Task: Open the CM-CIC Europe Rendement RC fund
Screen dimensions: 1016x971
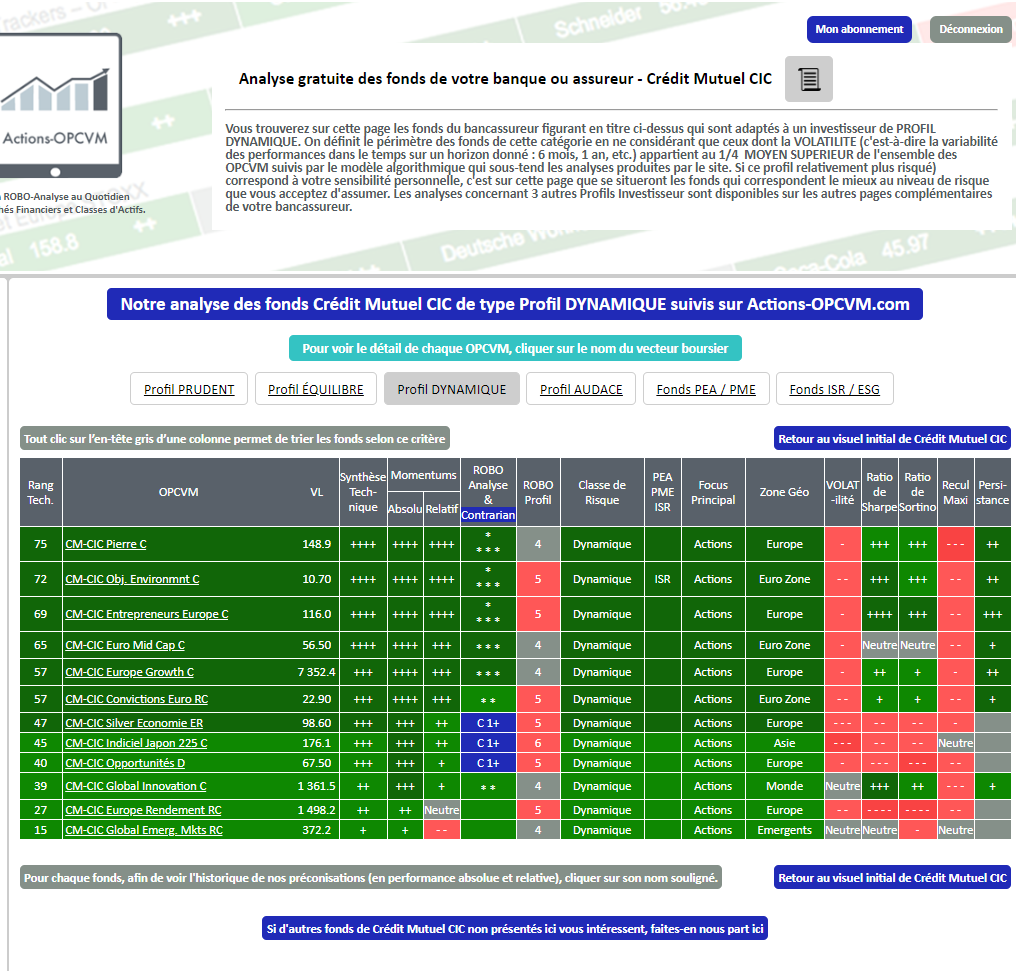Action: point(143,810)
